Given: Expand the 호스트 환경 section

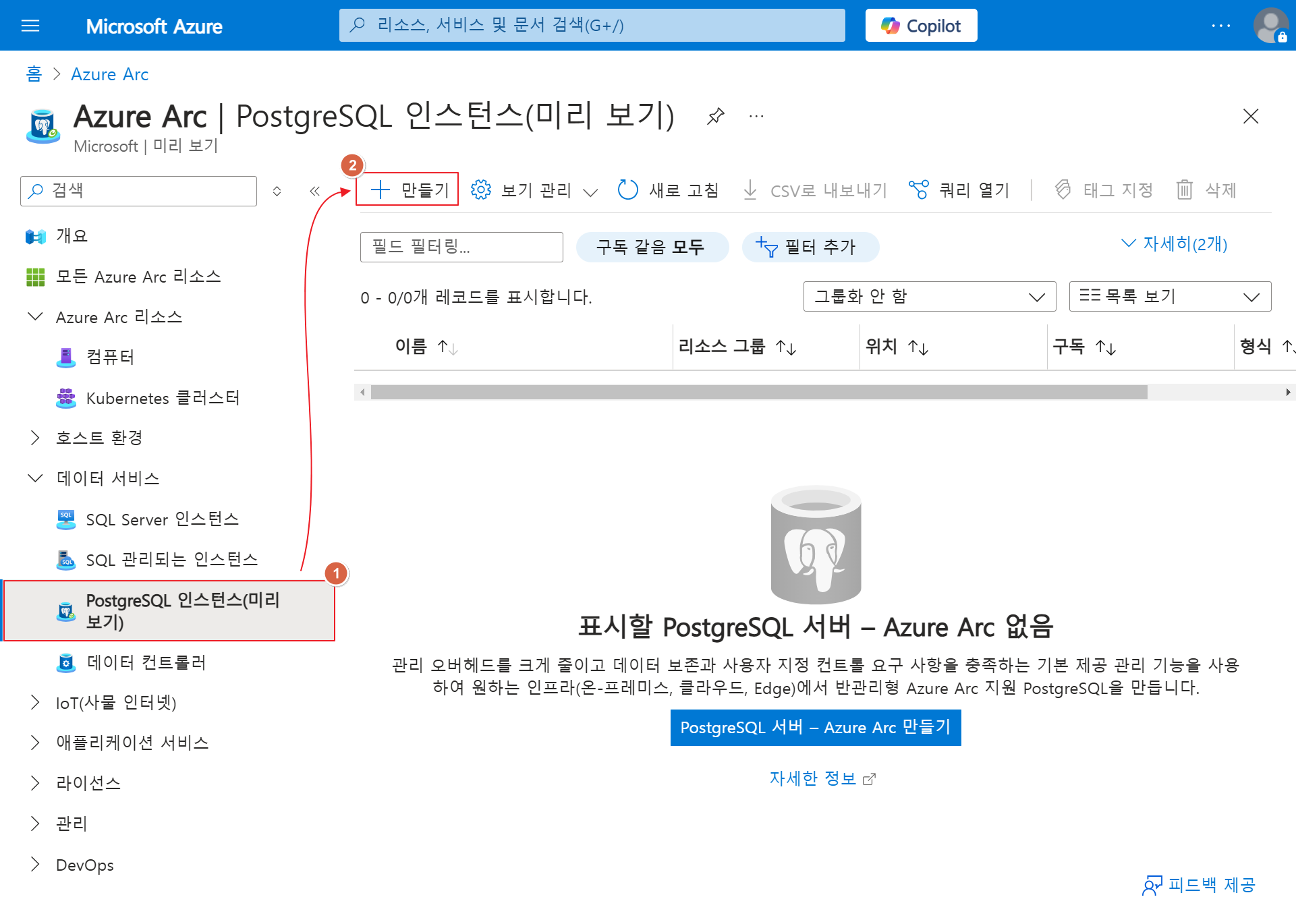Looking at the screenshot, I should (35, 438).
